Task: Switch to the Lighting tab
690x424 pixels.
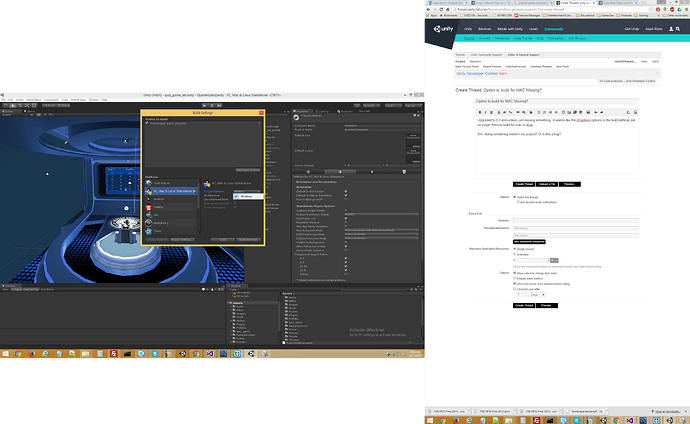Action: click(323, 111)
